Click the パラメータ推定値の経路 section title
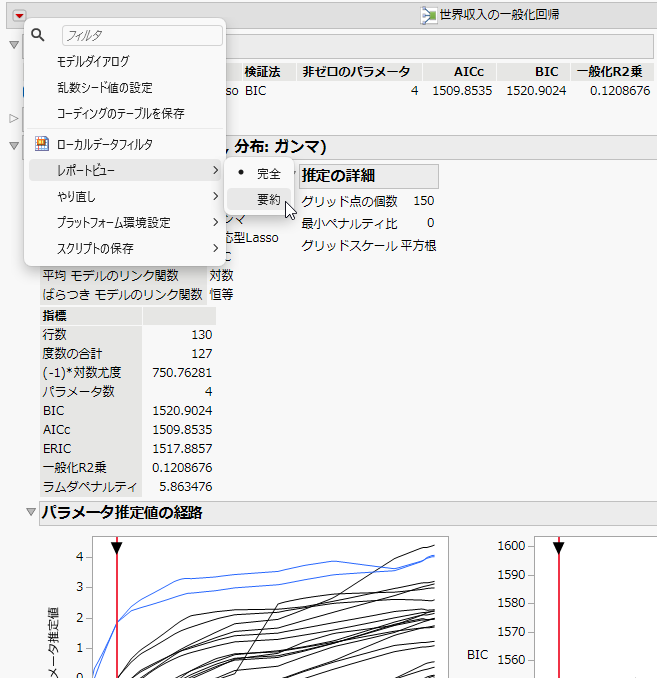This screenshot has width=657, height=678. tap(122, 512)
